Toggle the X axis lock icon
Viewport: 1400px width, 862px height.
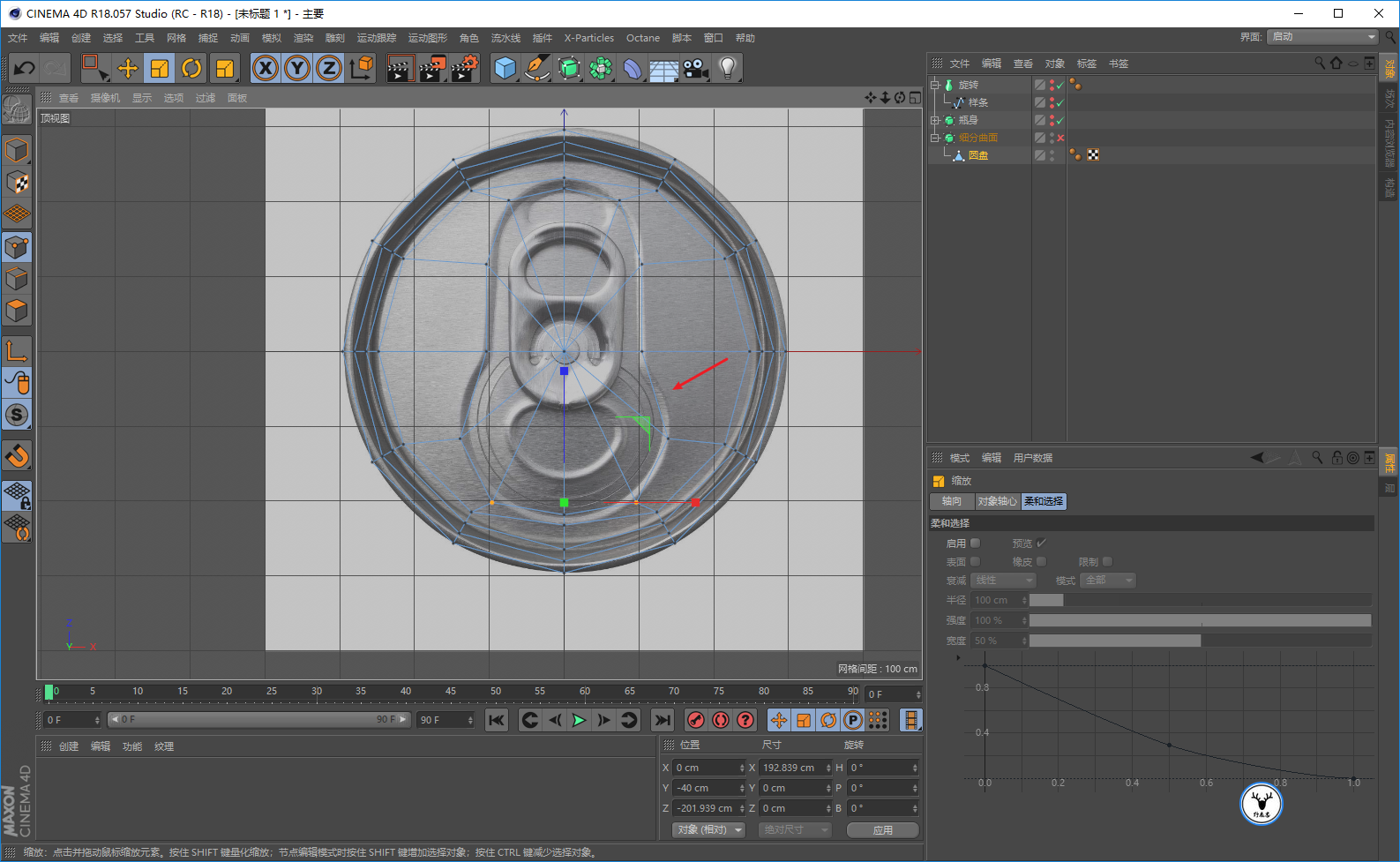(266, 68)
